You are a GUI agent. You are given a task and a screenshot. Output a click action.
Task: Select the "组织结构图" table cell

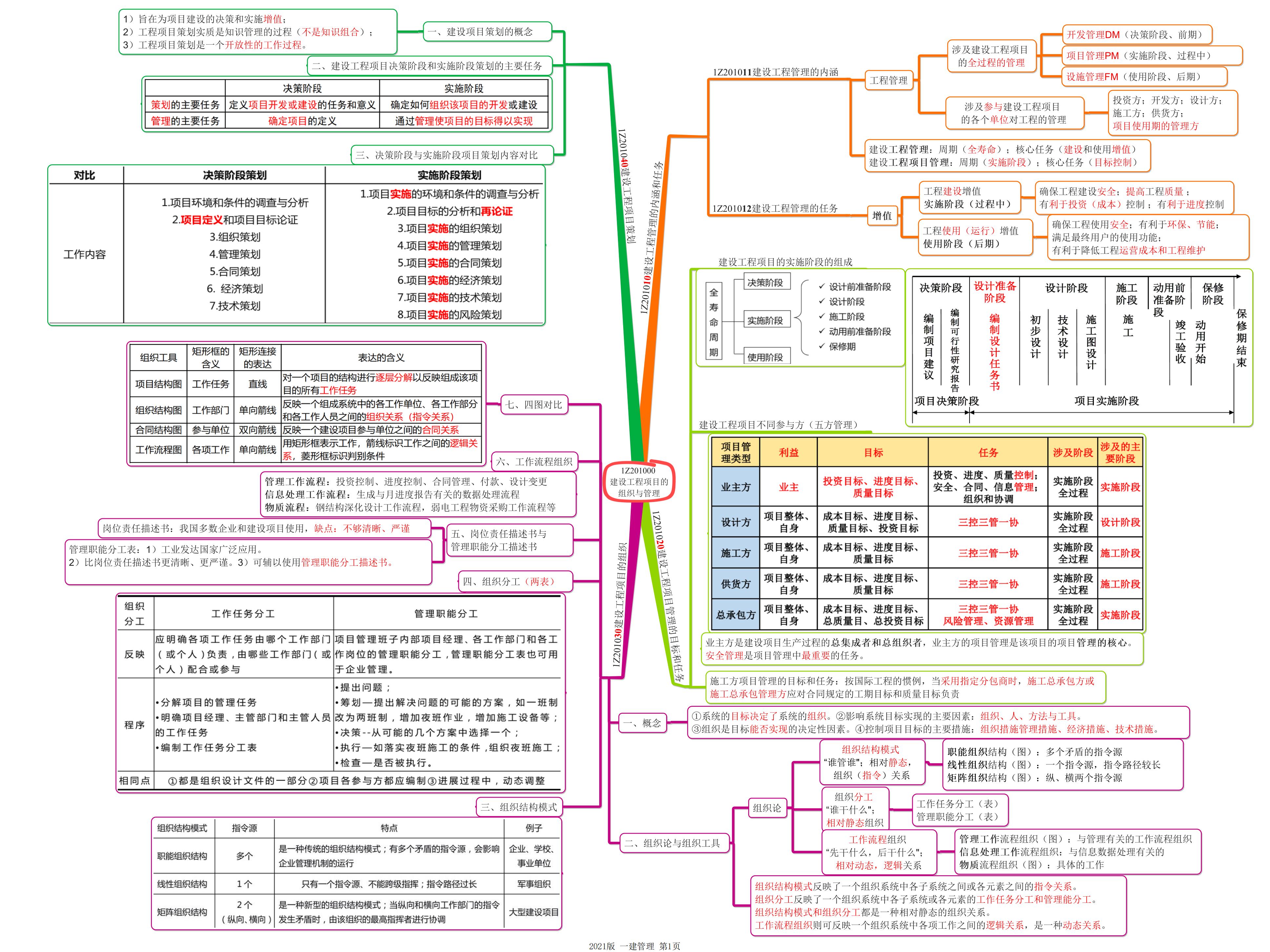(x=158, y=410)
